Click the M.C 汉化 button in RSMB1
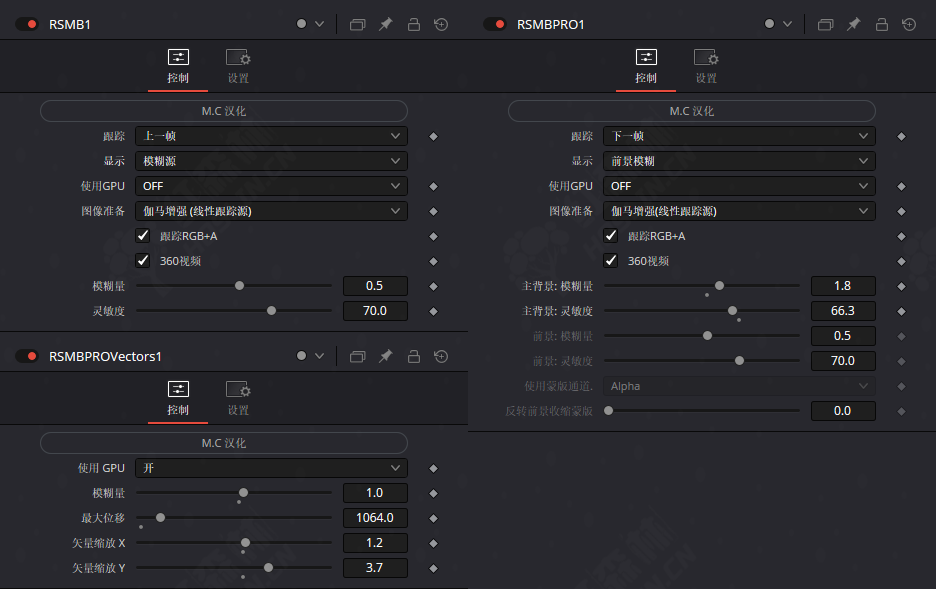 pos(224,111)
